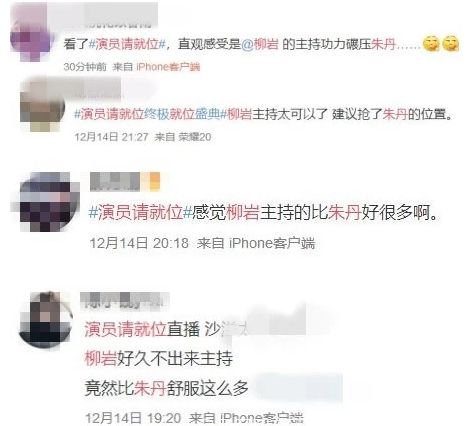Open the @柳岩 mention in first post
Image resolution: width=466 pixels, height=426 pixels.
(x=259, y=44)
